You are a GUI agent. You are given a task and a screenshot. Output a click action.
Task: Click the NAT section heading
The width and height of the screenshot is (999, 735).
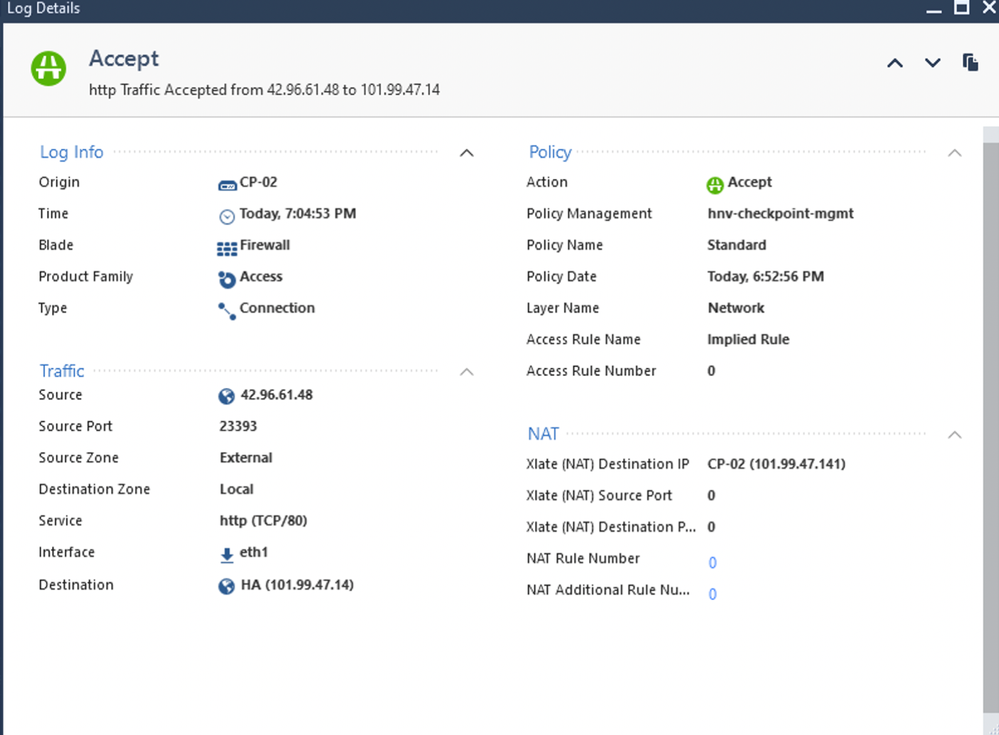[543, 434]
